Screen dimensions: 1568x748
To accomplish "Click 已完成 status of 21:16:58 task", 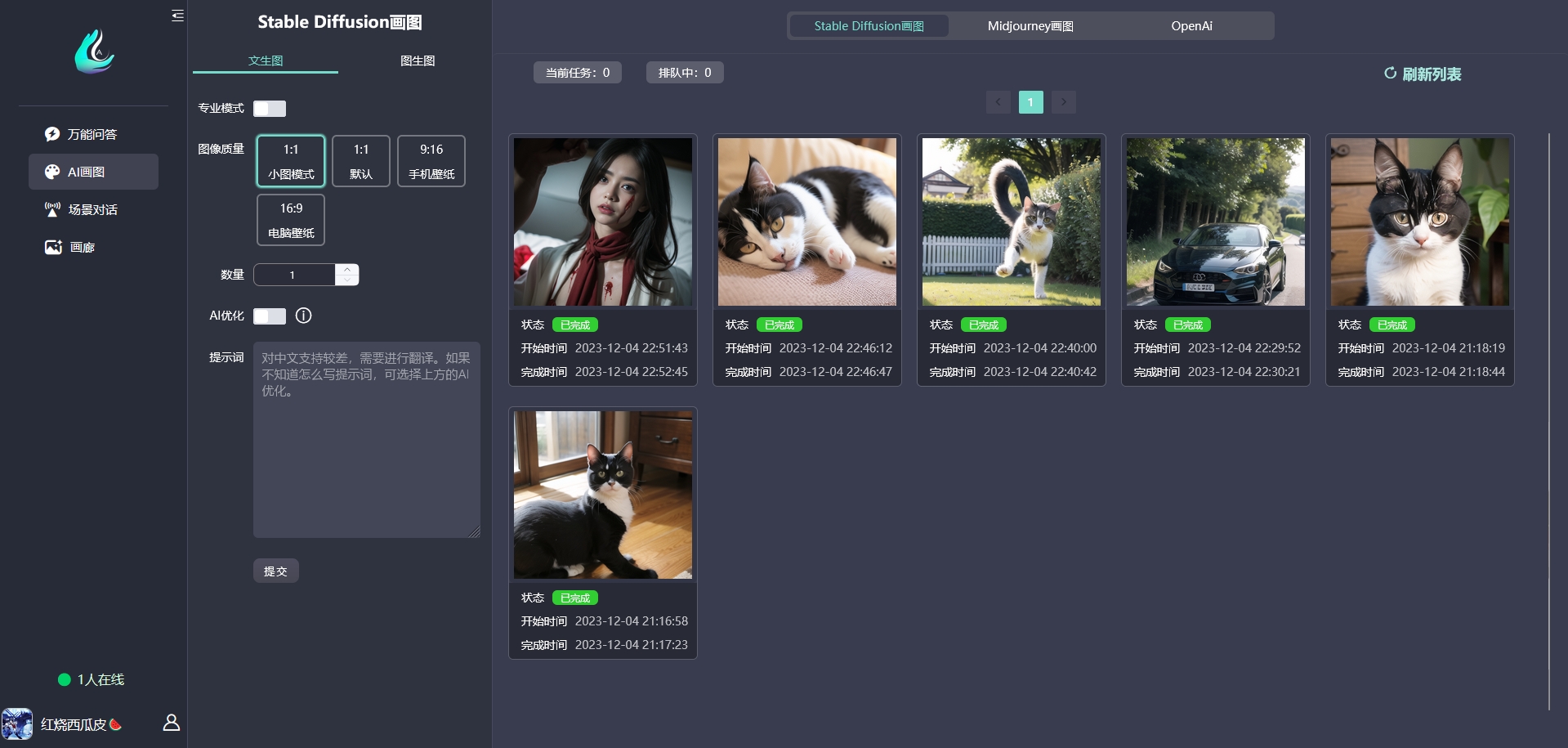I will coord(575,598).
